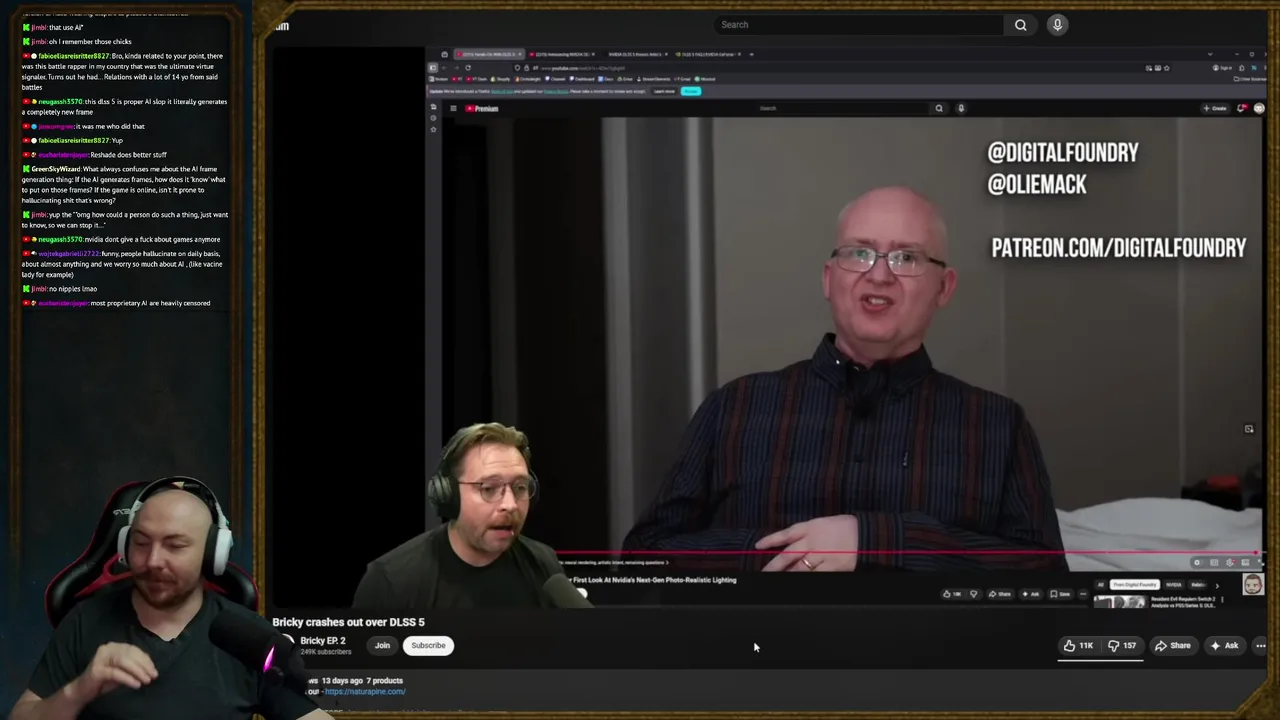The image size is (1280, 720).
Task: Click dislike under embedded Digital Foundry video
Action: 974,594
